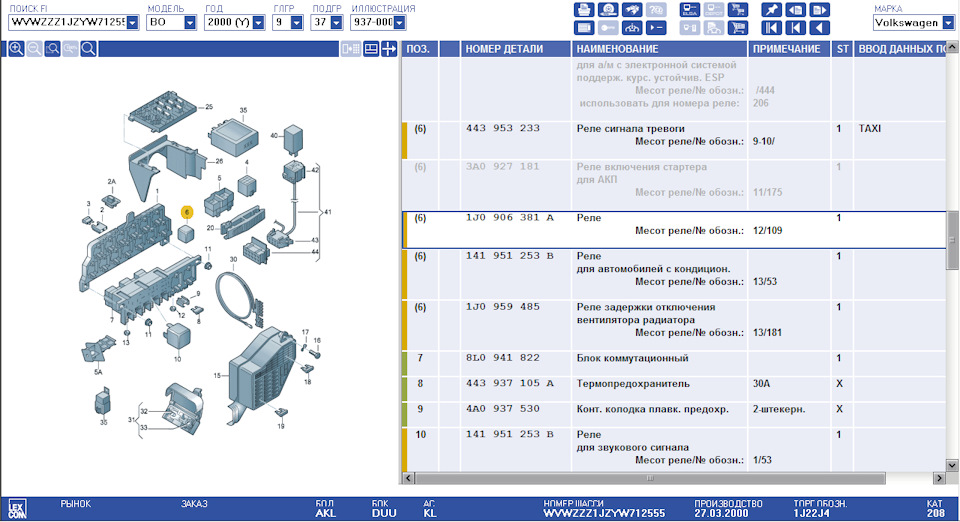Click chassis number WVWZZZ1JZYW712555 in status bar
The width and height of the screenshot is (960, 522).
tap(604, 513)
